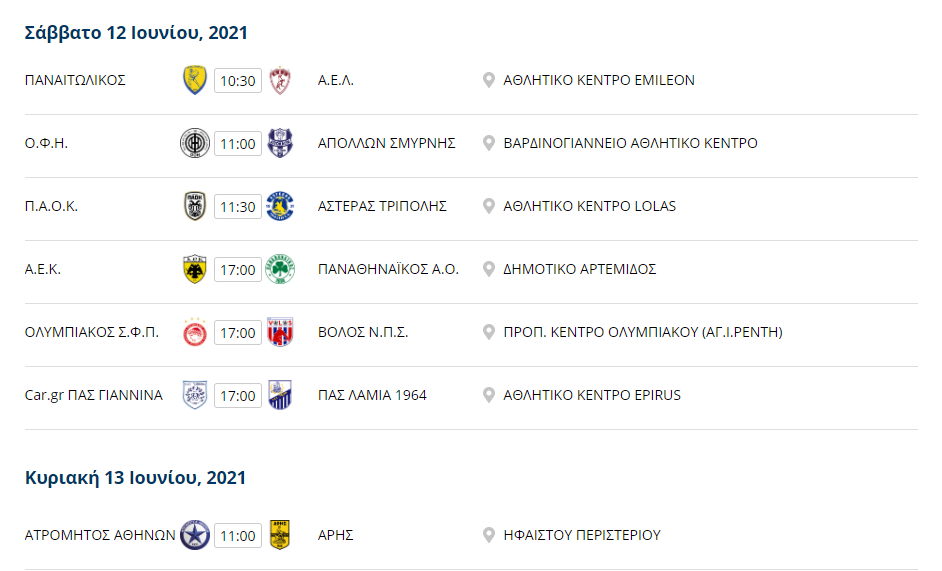Click the Car.gr ΠΑΣ ΓΙΑΝΝΙΝΑ team name
The height and width of the screenshot is (571, 942).
(x=94, y=395)
